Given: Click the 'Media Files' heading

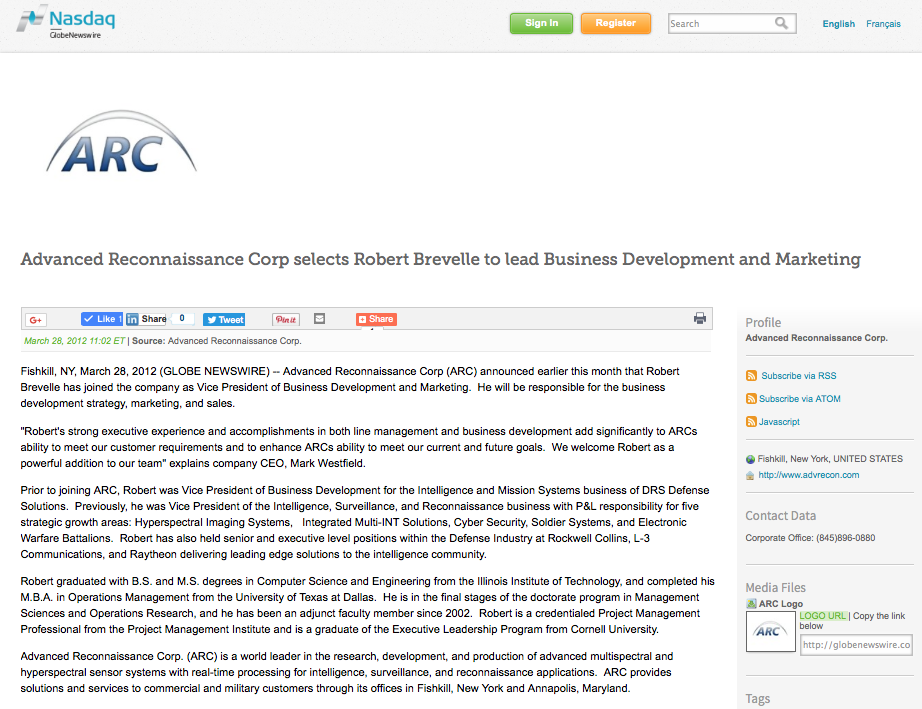Looking at the screenshot, I should click(x=776, y=587).
